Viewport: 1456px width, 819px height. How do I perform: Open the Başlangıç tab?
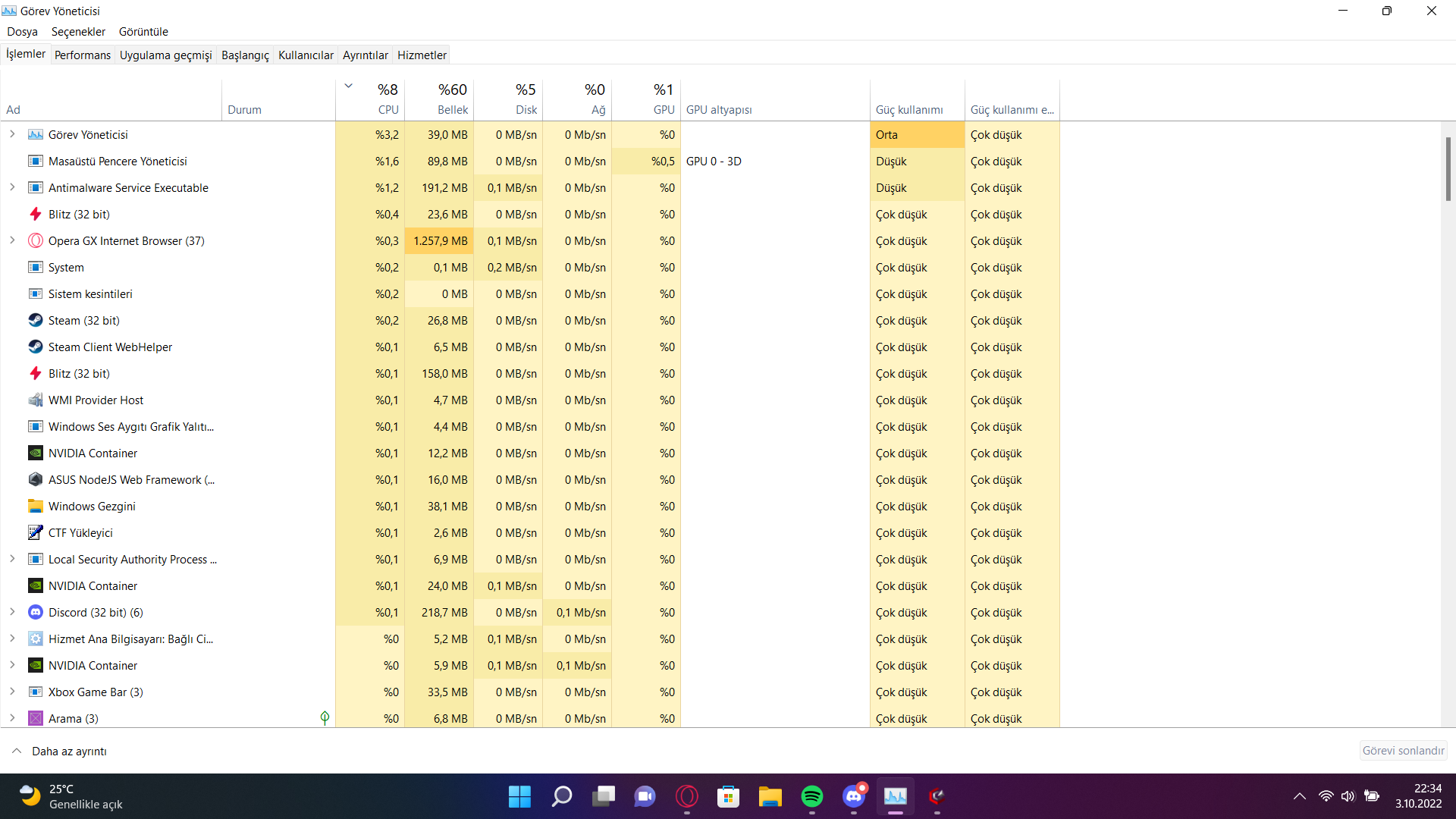point(245,55)
